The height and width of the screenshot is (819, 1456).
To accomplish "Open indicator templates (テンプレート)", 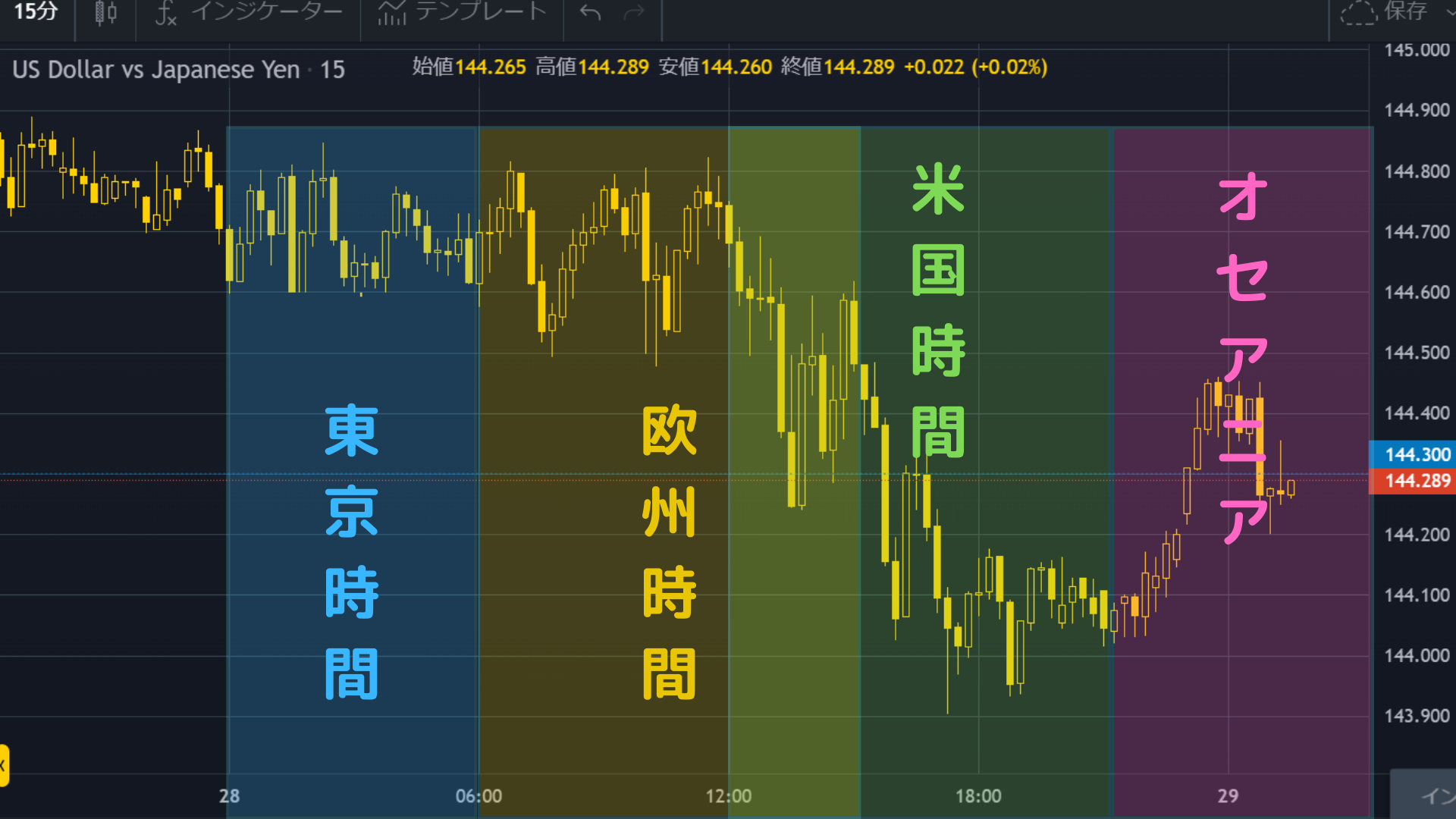I will [461, 11].
